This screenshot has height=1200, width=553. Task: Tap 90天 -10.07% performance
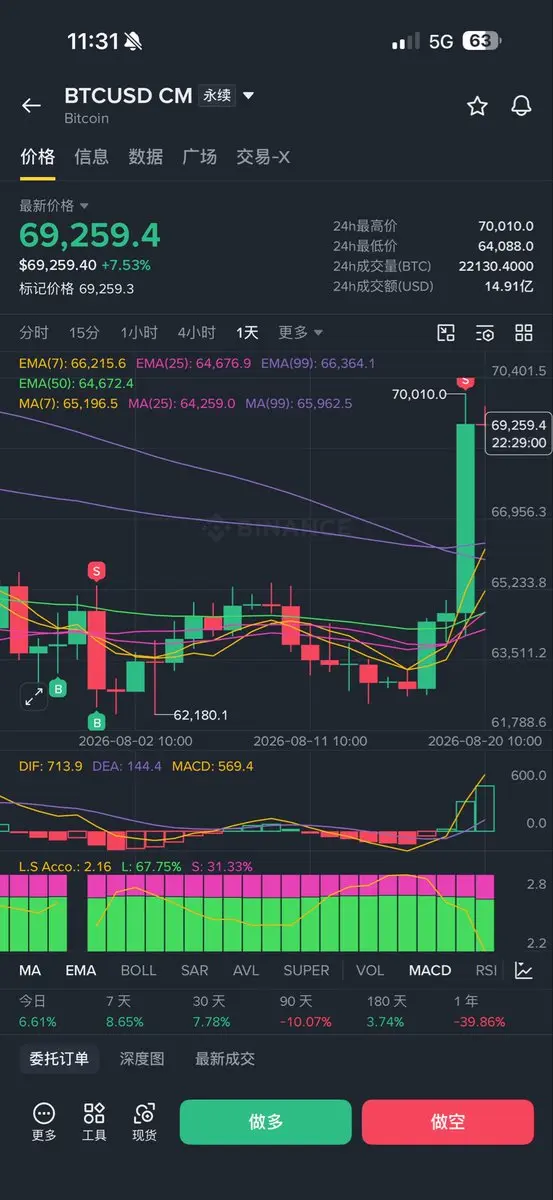click(306, 1011)
